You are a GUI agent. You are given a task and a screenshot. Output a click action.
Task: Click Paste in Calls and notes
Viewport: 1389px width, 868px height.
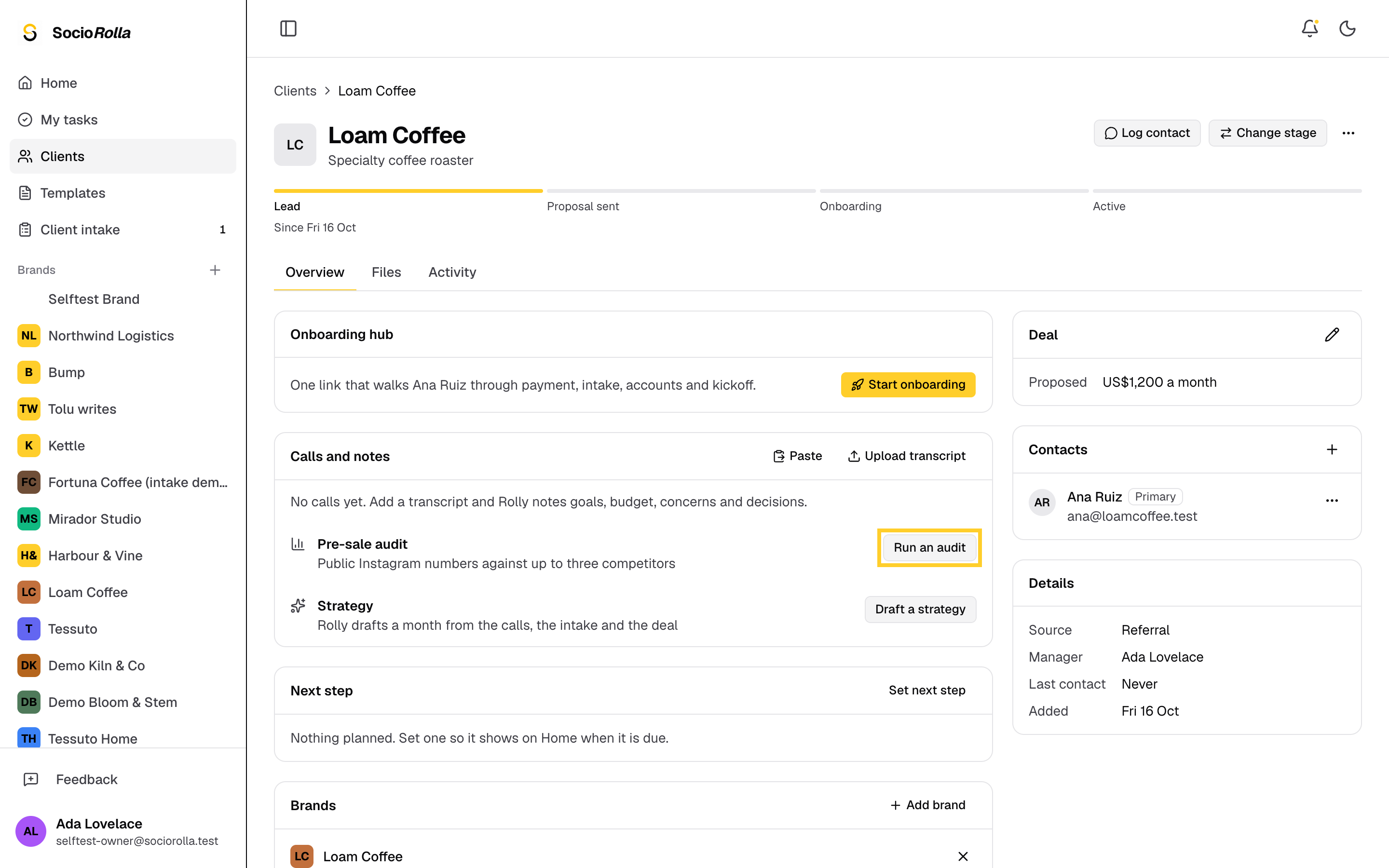797,456
